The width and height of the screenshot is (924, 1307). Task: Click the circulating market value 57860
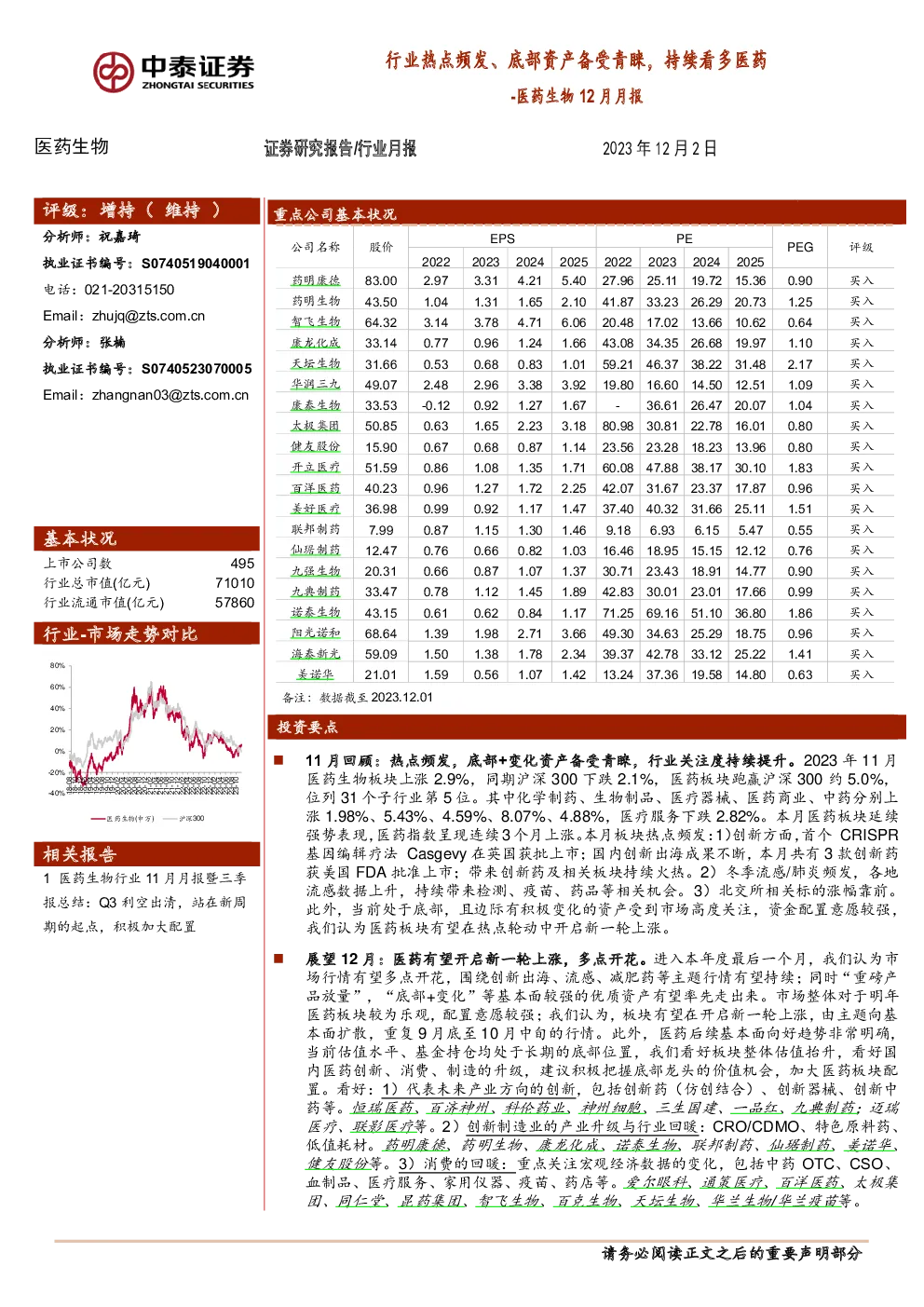click(235, 603)
